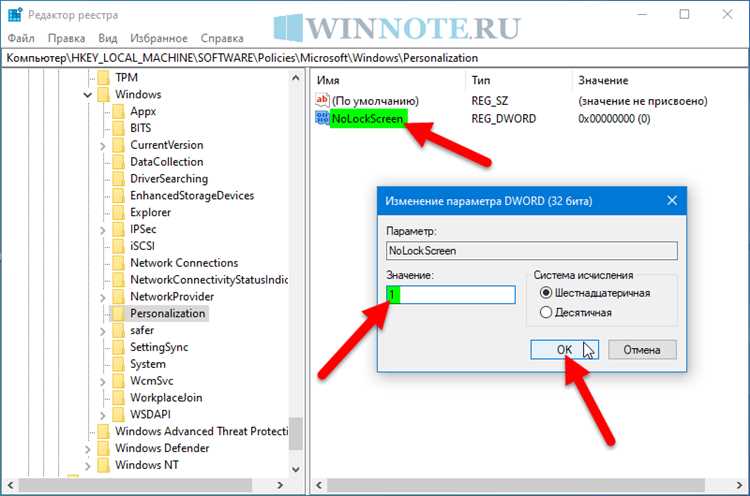Viewport: 750px width, 496px height.
Task: Click the DWORD icon beside NoLockScreen
Action: pos(322,118)
